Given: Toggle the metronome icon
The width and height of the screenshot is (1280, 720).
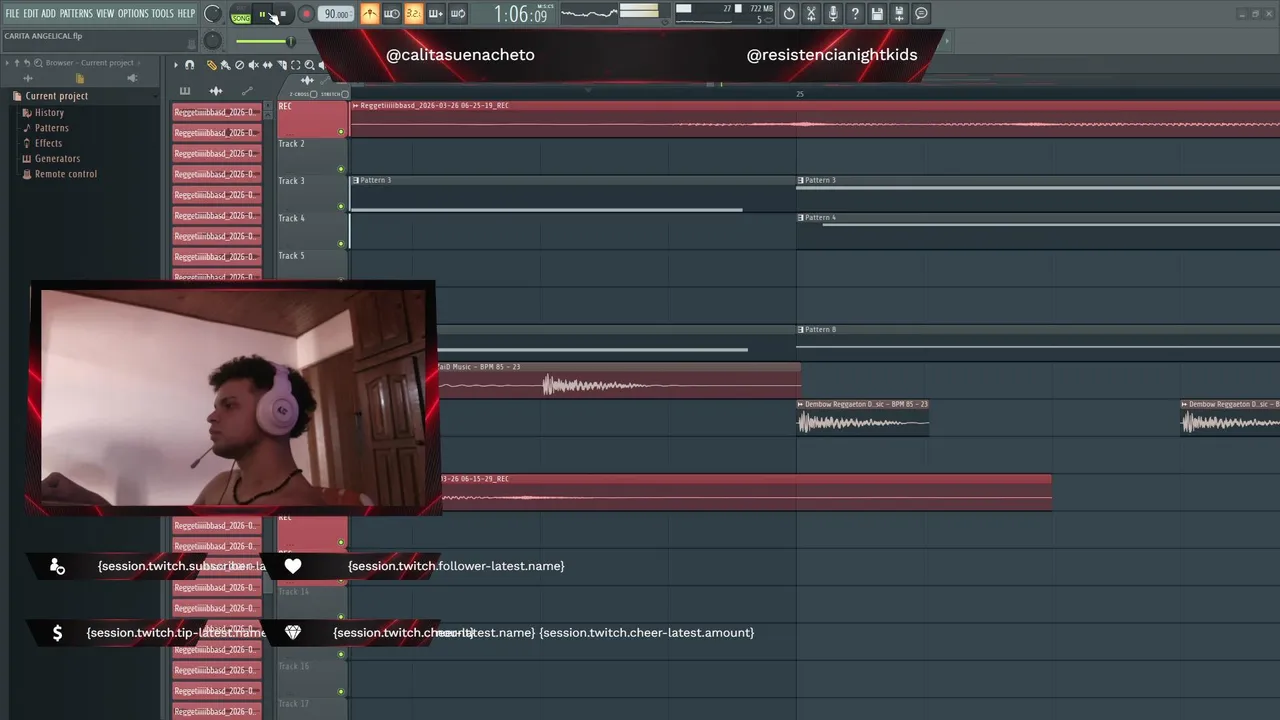Looking at the screenshot, I should point(370,14).
